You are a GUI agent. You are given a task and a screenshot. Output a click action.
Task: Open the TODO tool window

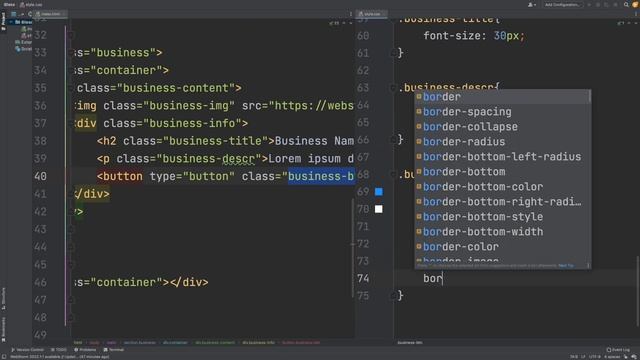coord(59,350)
